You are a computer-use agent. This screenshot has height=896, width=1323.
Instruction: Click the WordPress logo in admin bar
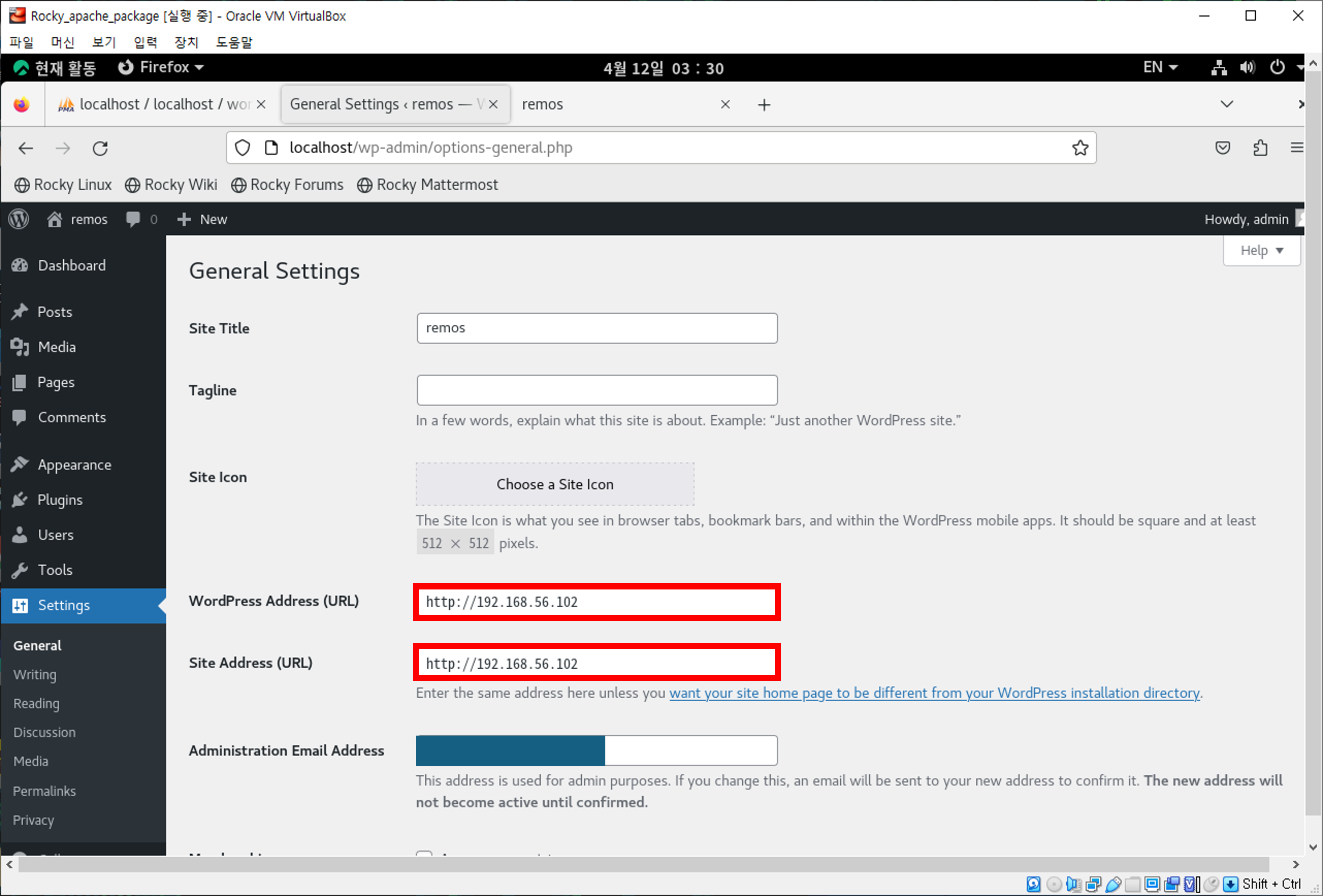click(19, 219)
